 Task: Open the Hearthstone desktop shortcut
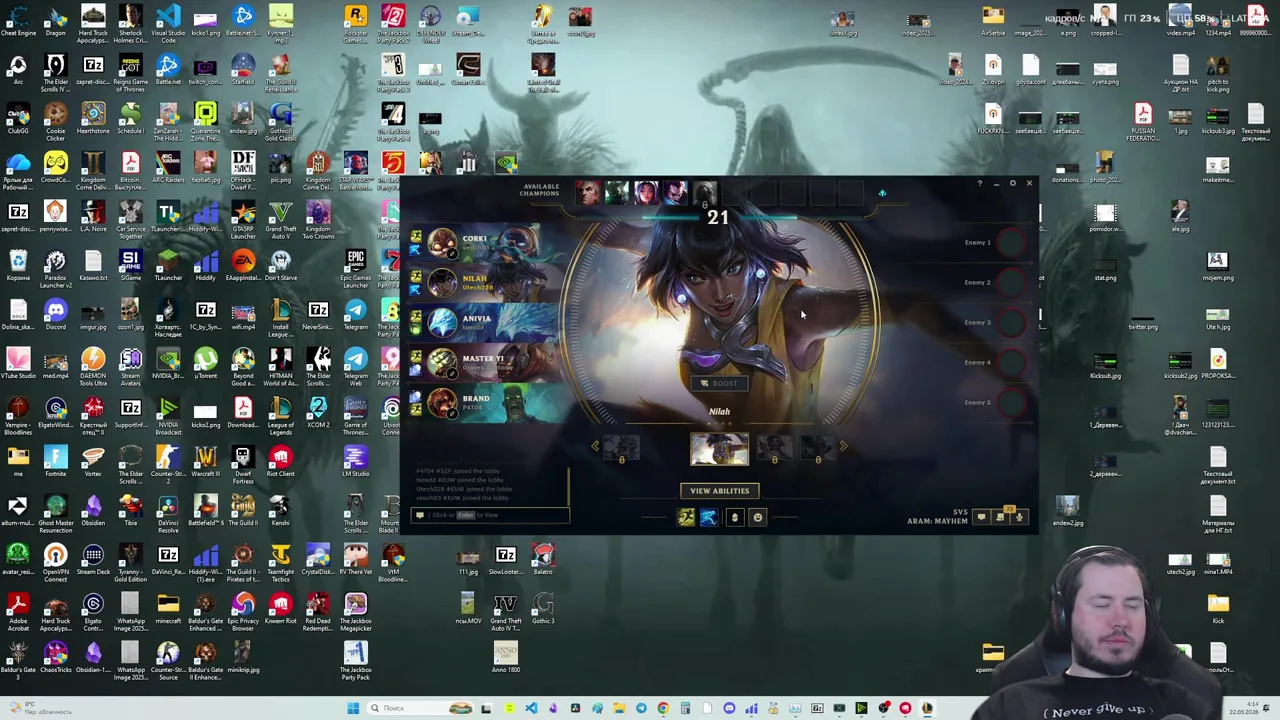[93, 119]
